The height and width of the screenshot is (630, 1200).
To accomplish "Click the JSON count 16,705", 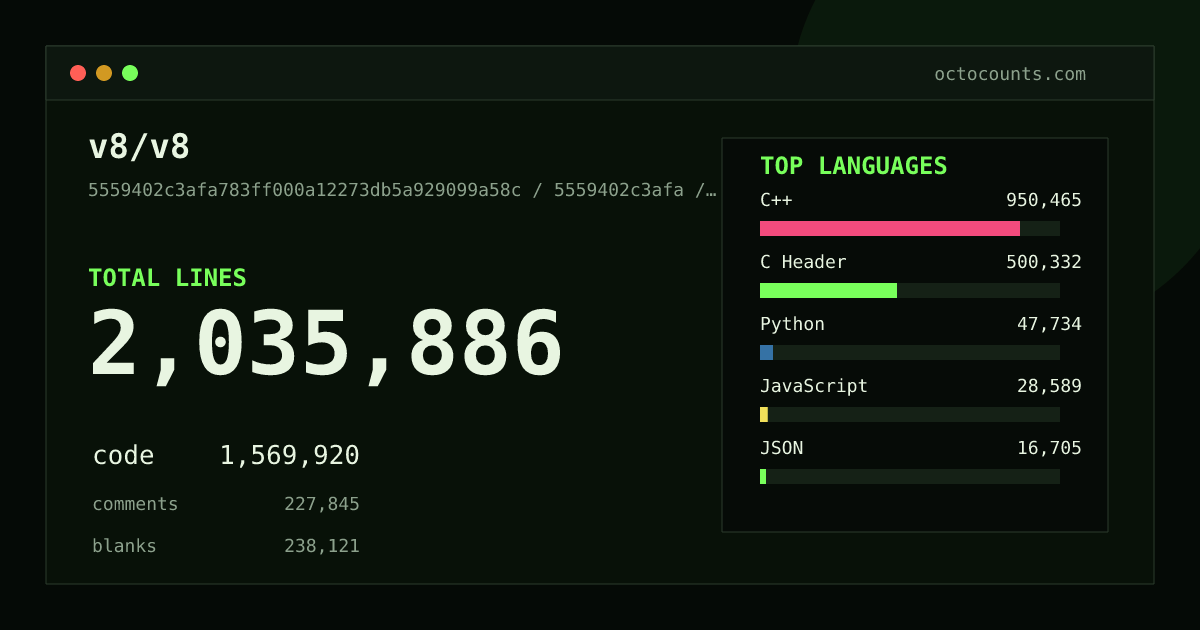I will click(x=1049, y=448).
